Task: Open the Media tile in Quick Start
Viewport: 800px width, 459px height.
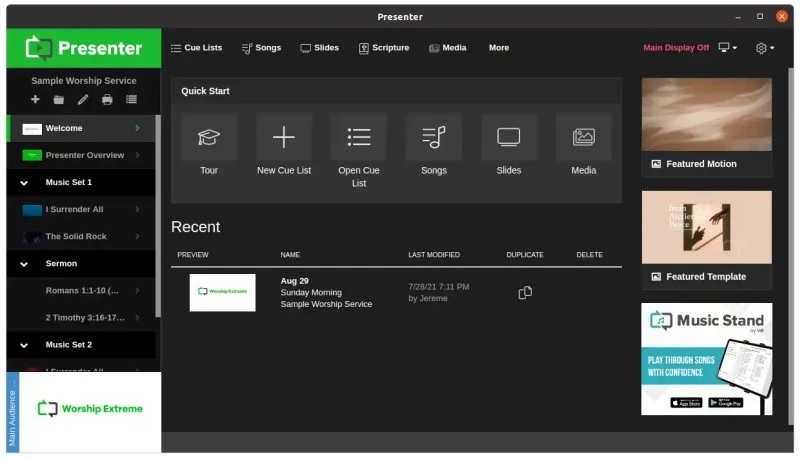Action: click(x=584, y=146)
